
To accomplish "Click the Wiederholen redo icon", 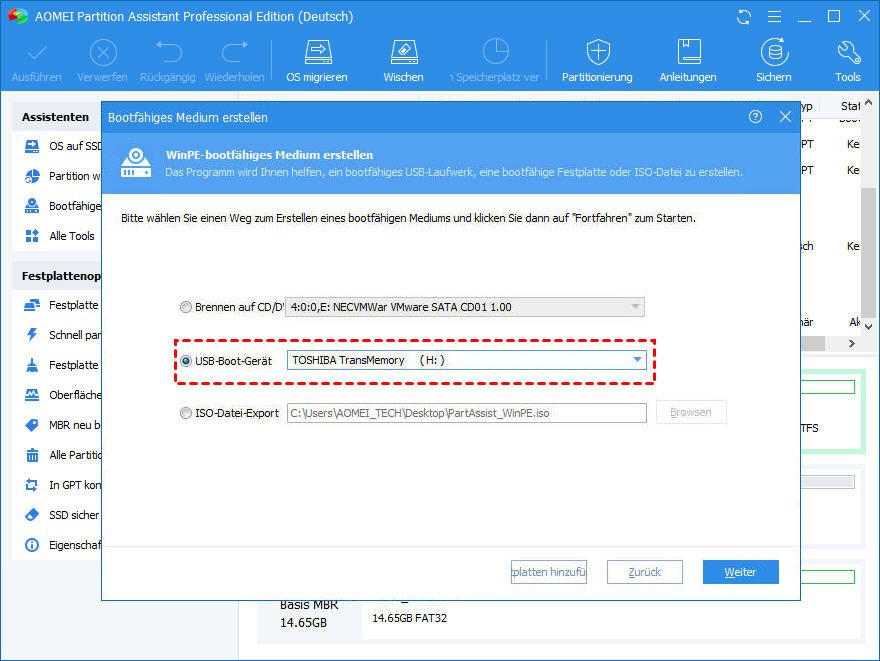I will (x=235, y=53).
